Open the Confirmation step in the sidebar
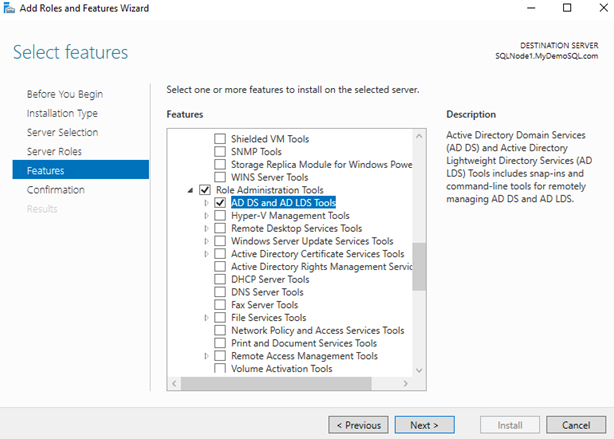This screenshot has width=614, height=439. (55, 189)
